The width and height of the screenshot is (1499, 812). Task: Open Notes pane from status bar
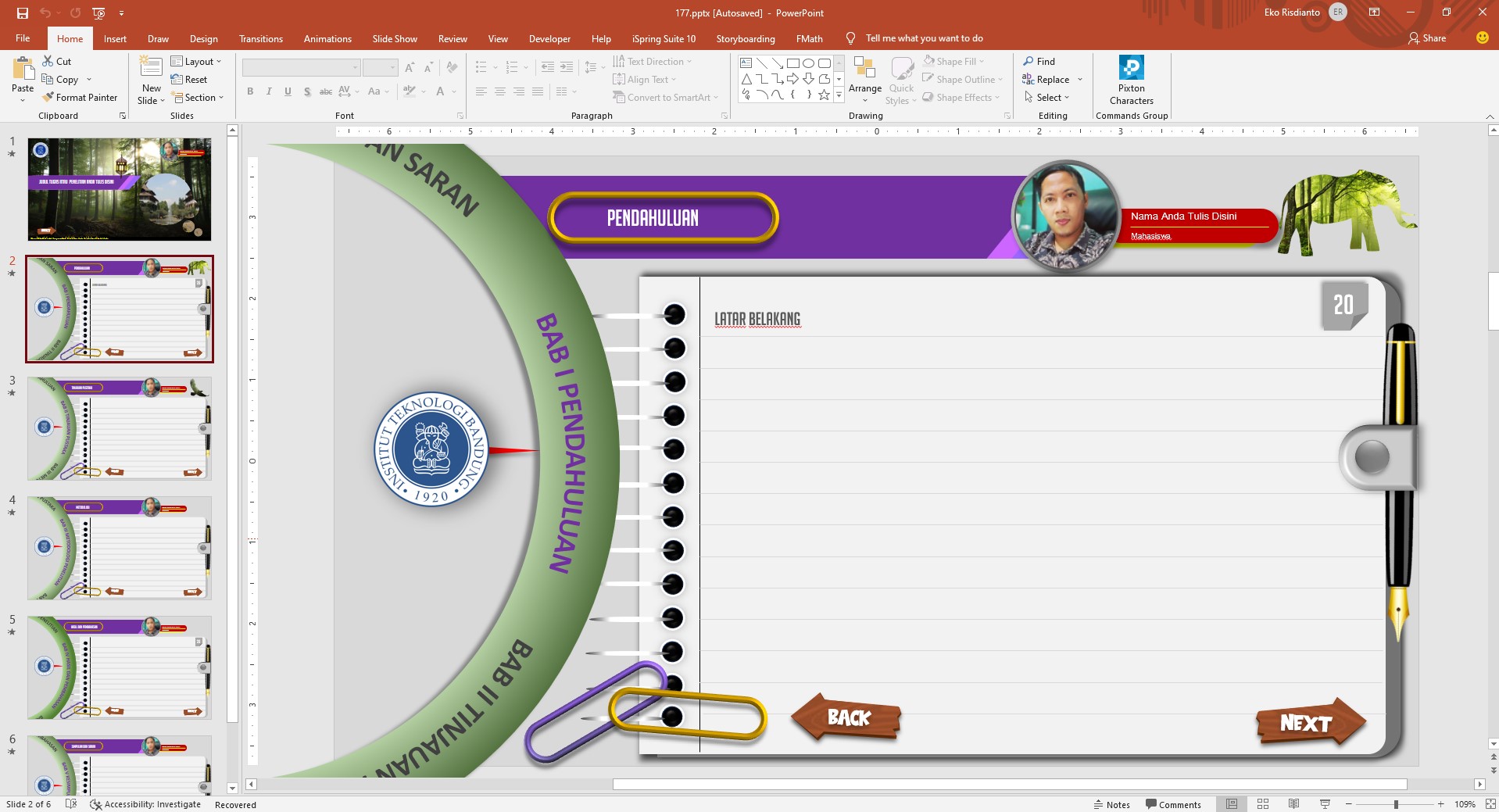pos(1112,804)
